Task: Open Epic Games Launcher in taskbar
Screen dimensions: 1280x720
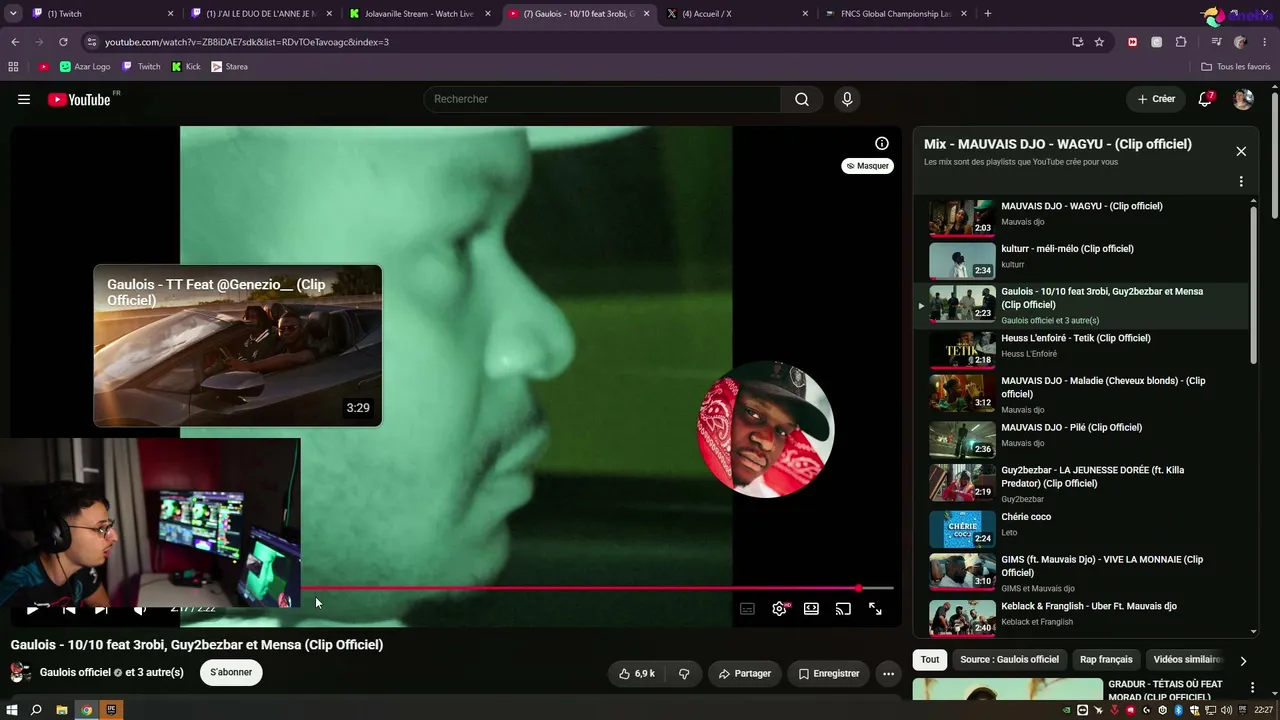Action: (x=111, y=710)
